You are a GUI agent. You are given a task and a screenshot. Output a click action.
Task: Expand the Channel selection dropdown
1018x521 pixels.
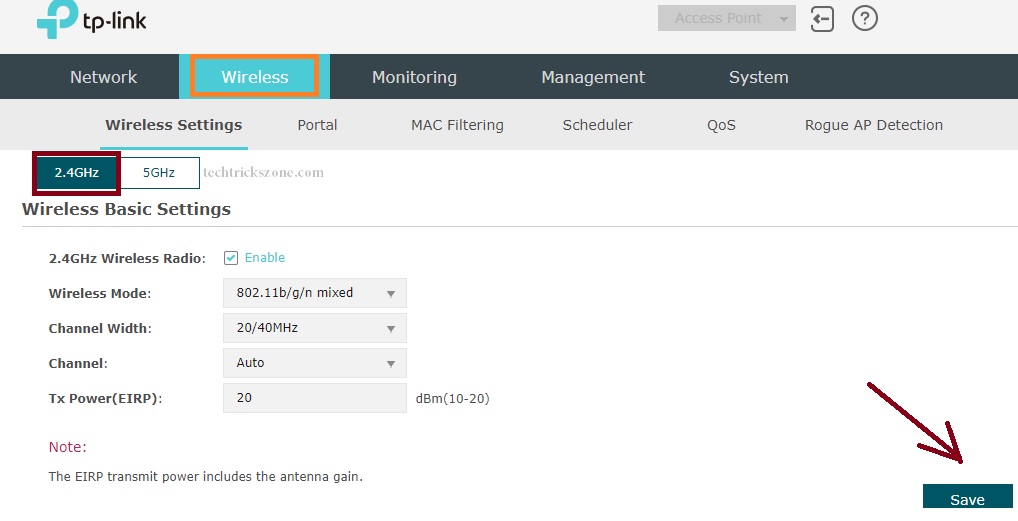pyautogui.click(x=314, y=363)
